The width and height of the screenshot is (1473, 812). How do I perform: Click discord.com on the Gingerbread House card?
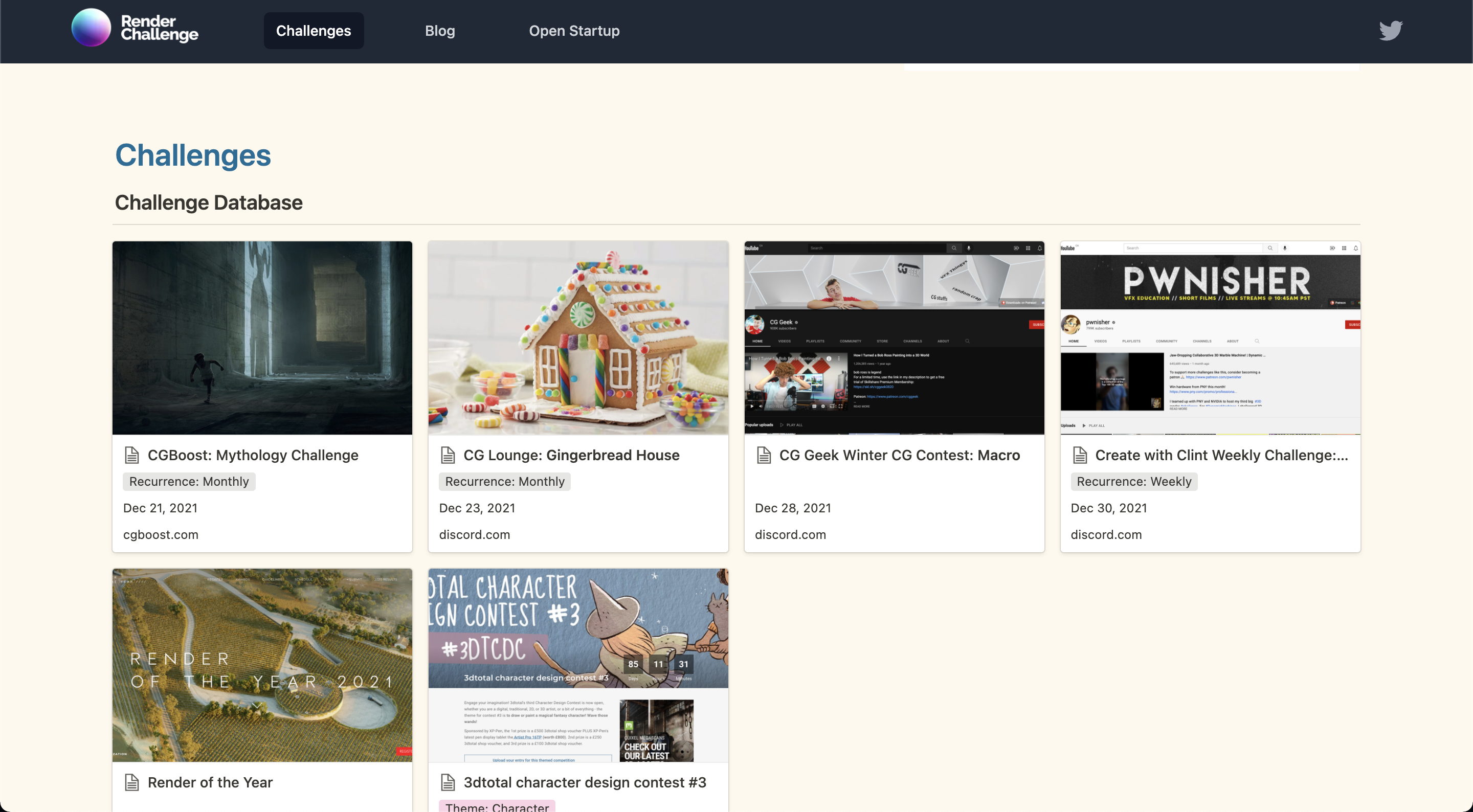475,535
